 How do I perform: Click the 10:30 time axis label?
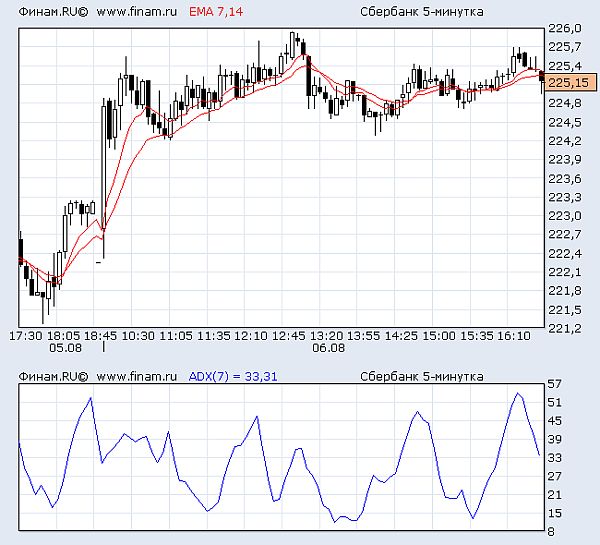click(x=138, y=336)
